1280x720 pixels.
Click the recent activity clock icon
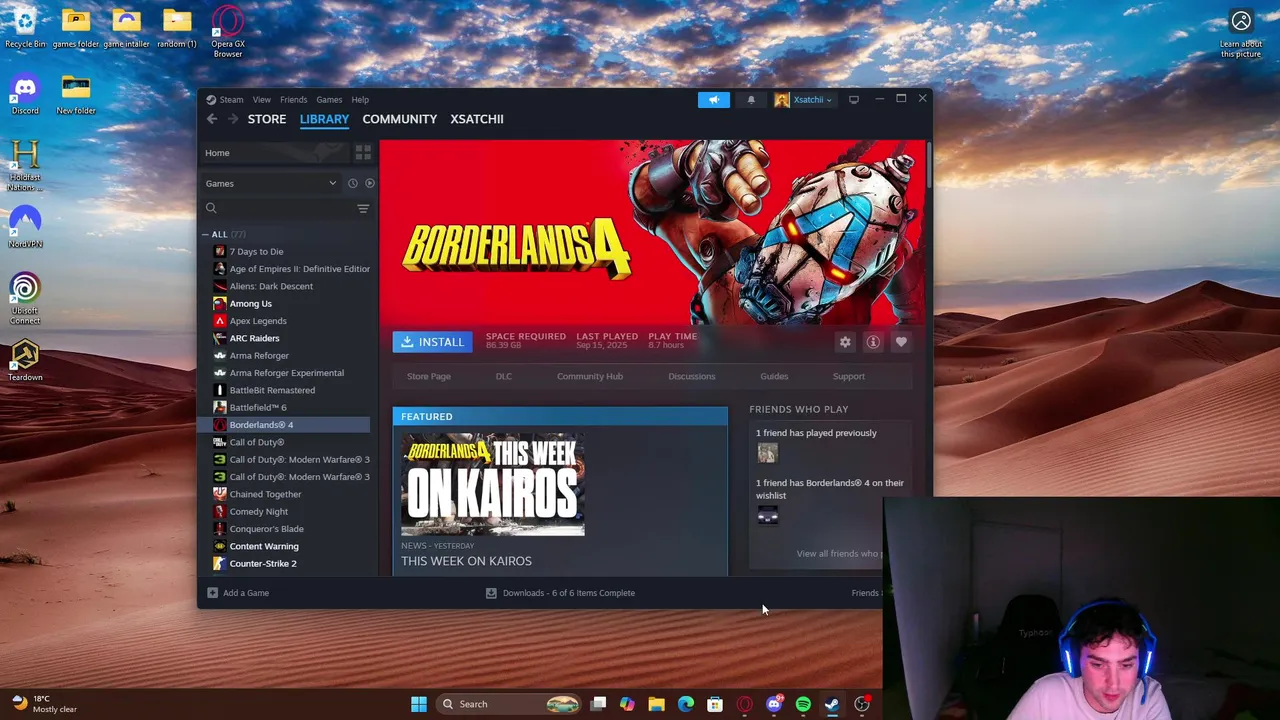[x=352, y=183]
